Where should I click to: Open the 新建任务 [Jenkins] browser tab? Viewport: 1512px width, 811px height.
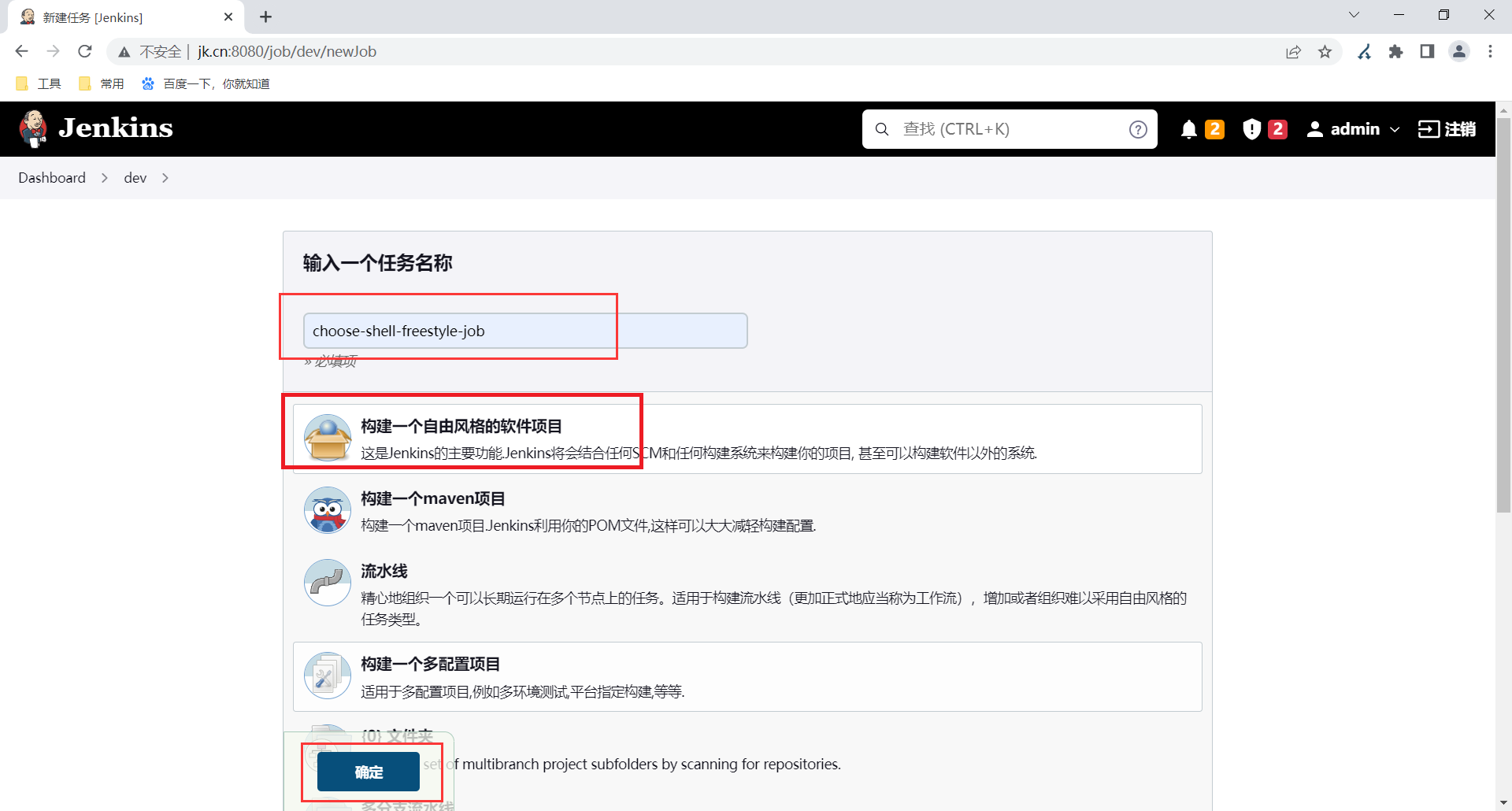coord(126,17)
